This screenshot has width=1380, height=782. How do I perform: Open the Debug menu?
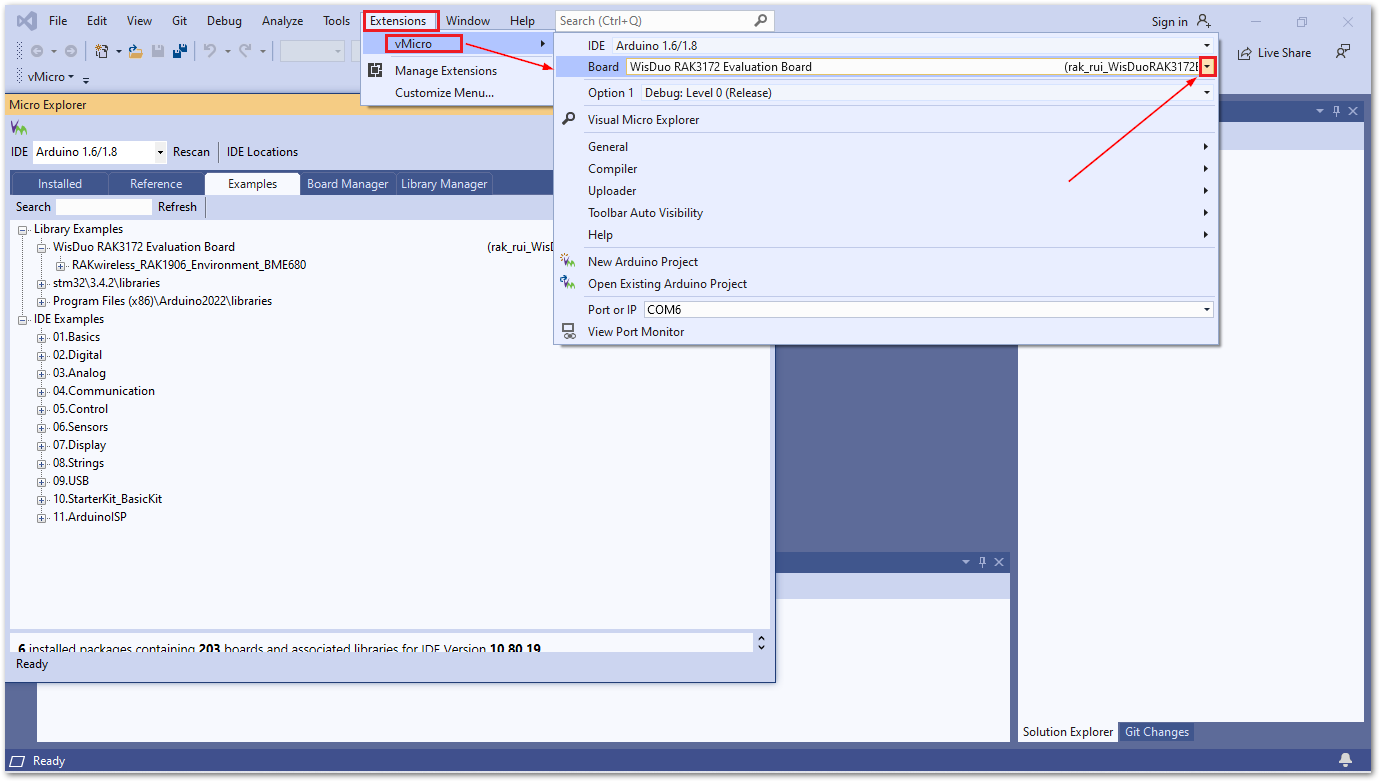coord(224,21)
